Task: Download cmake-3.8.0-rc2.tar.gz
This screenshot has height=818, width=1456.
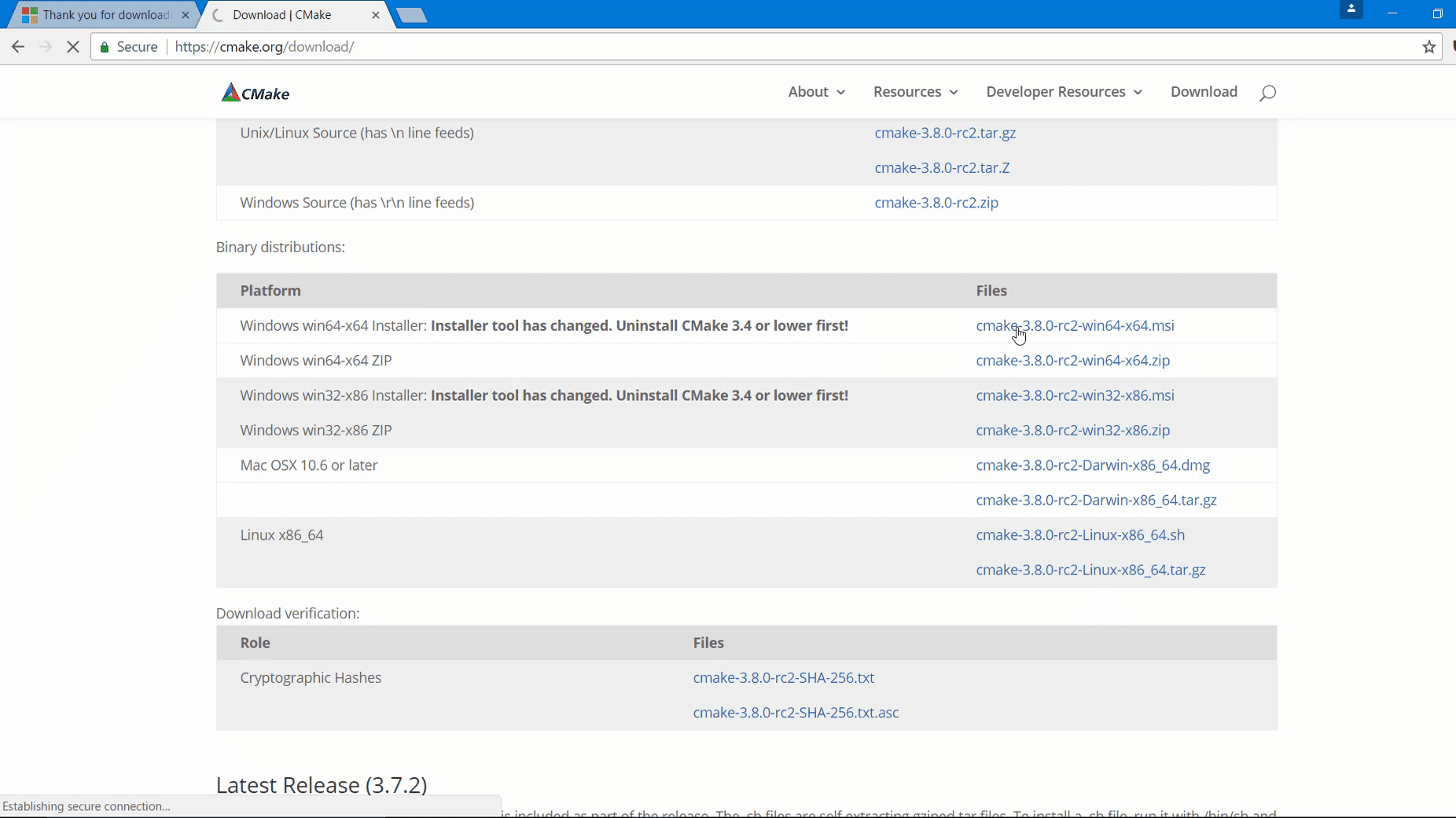Action: 945,133
